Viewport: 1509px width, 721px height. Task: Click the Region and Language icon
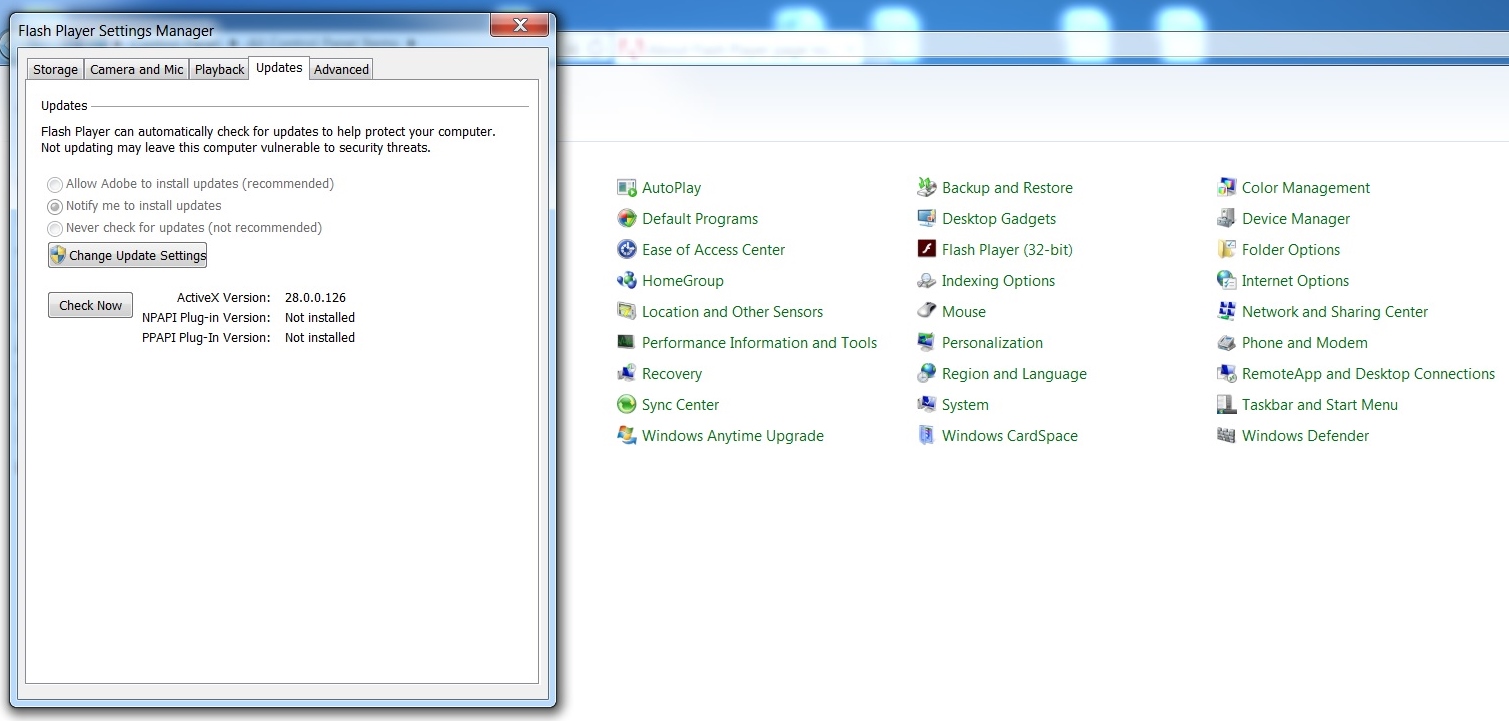coord(927,374)
